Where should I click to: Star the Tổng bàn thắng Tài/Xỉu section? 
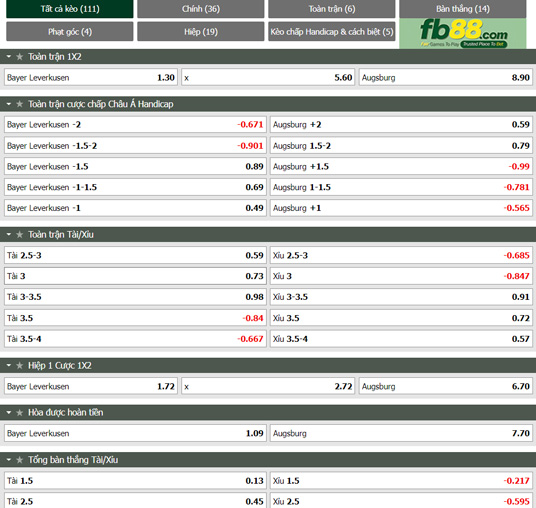19,460
